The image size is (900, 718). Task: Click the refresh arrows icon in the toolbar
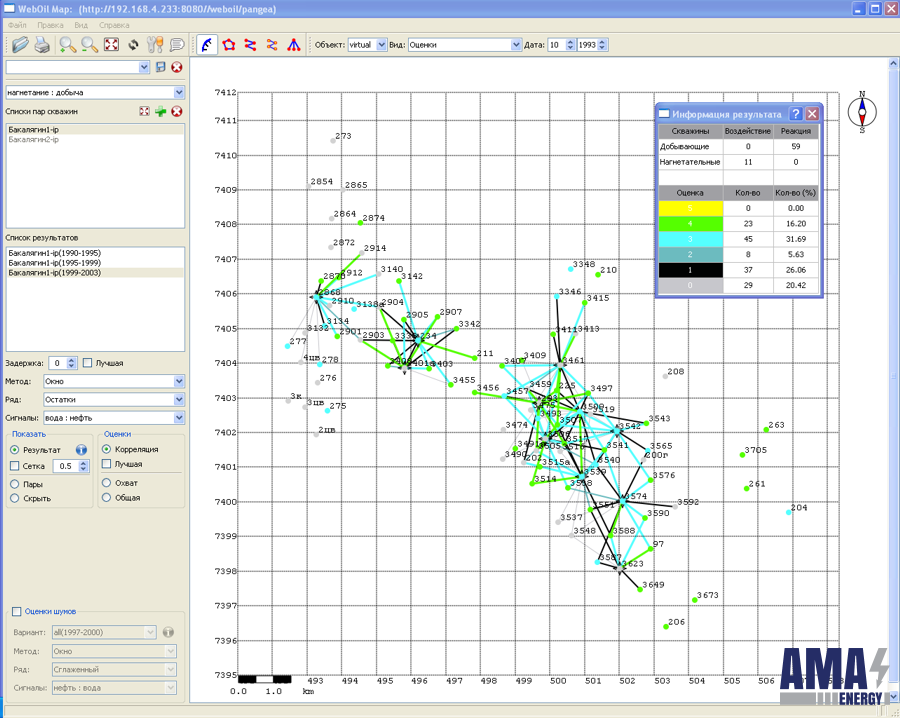[x=132, y=44]
